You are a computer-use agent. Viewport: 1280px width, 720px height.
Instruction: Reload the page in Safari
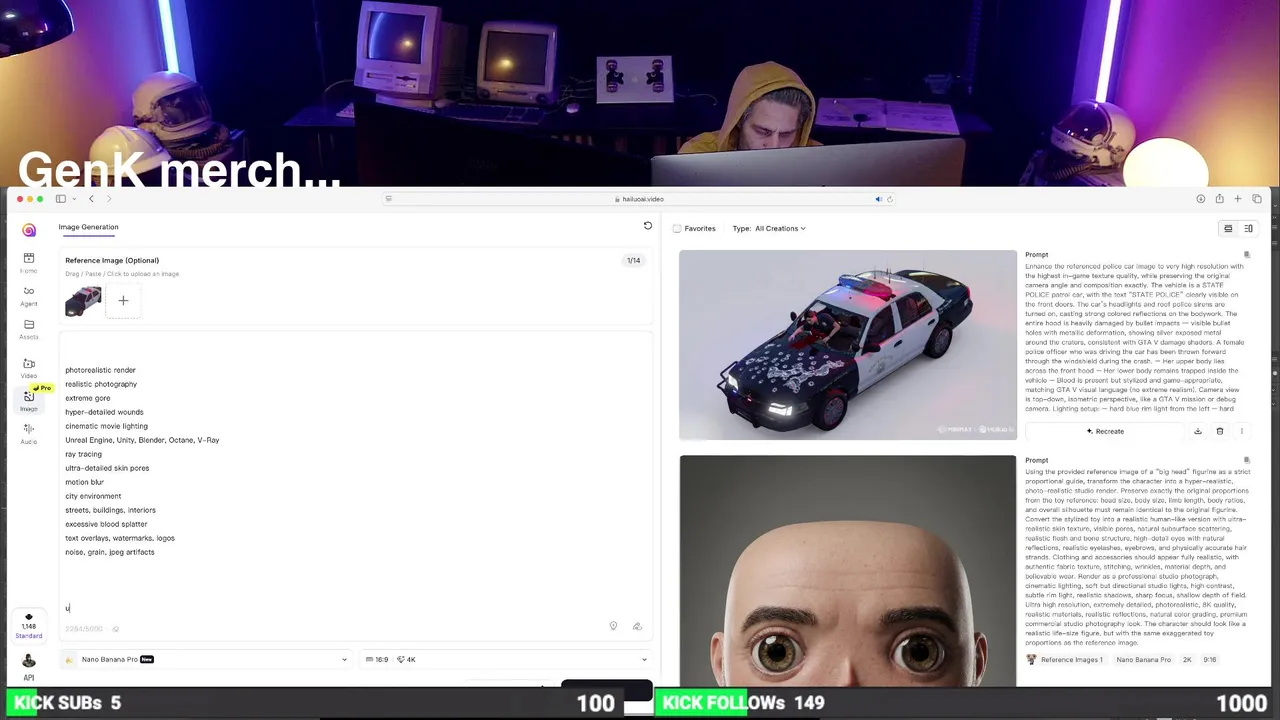(x=889, y=199)
